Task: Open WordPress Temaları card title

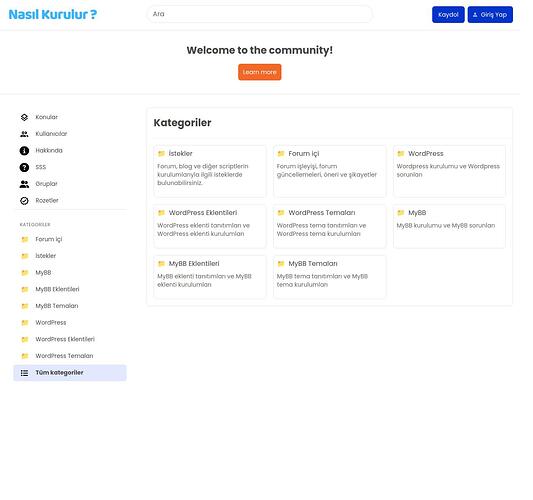Action: tap(322, 213)
